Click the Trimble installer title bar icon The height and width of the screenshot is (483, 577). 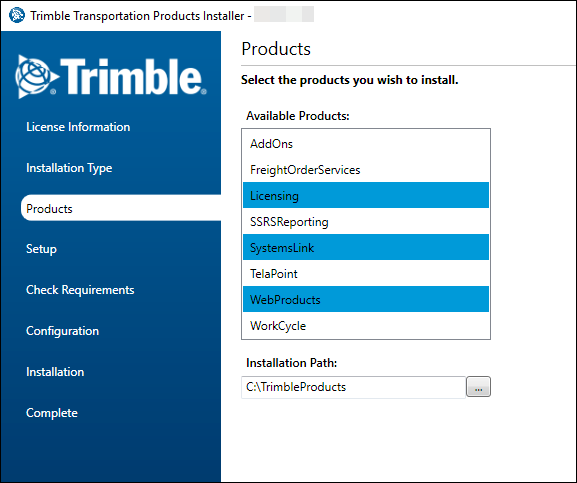coord(17,15)
